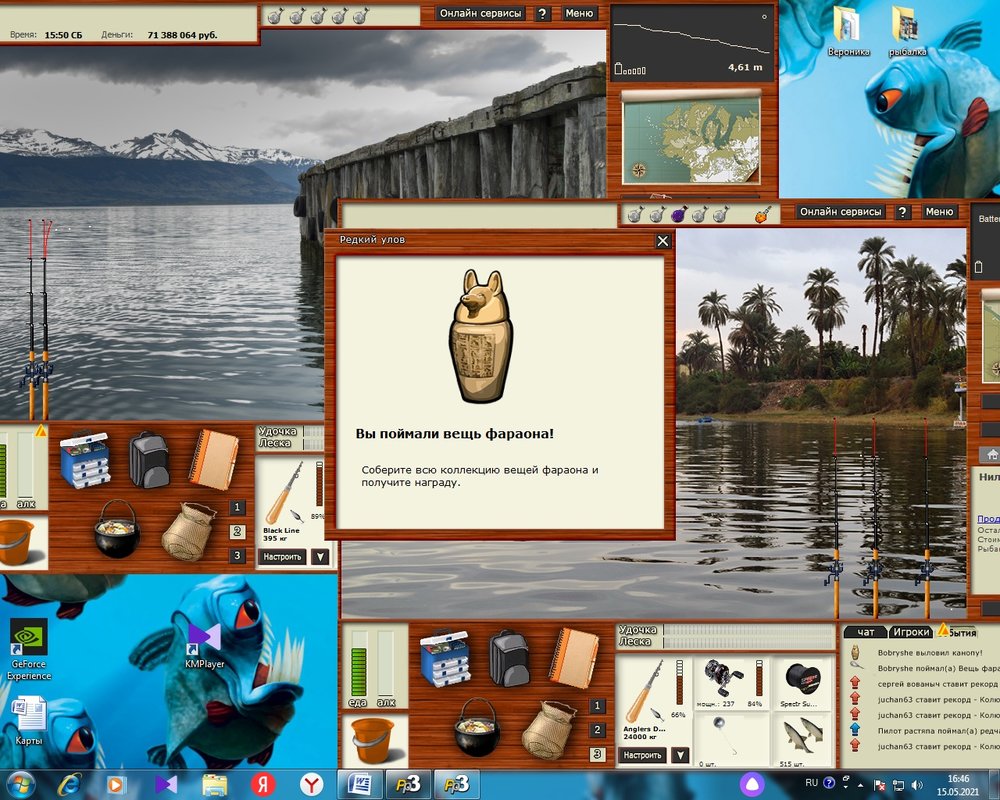Open the fish keepnet sack in the palm-tree window
This screenshot has width=1000, height=800.
click(547, 729)
